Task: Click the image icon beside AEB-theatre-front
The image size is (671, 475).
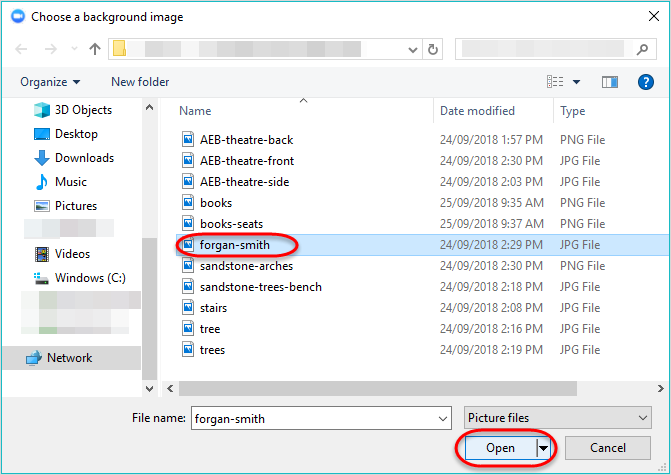Action: [x=188, y=160]
